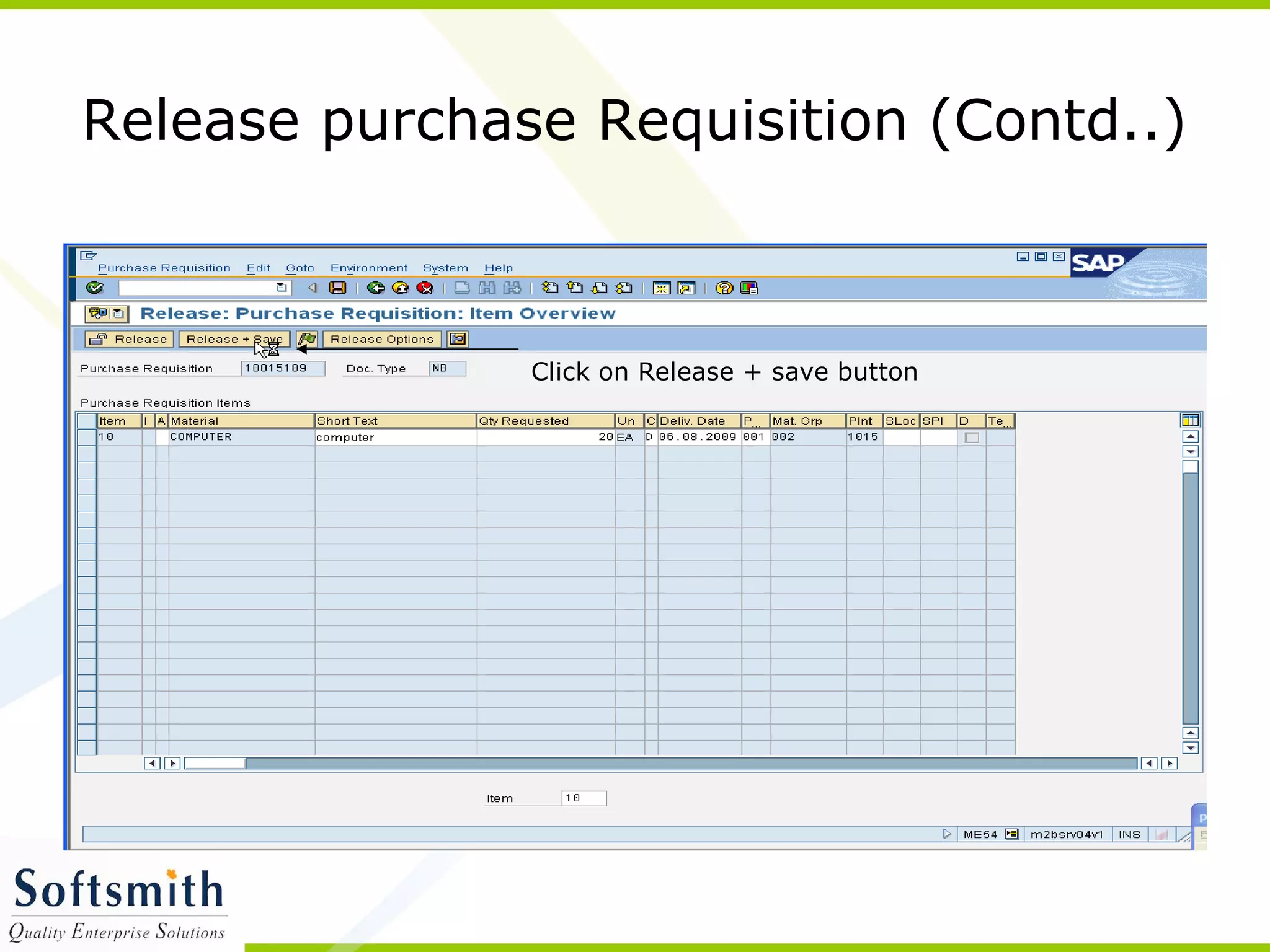Open the System menu
The height and width of the screenshot is (952, 1270).
pos(446,268)
